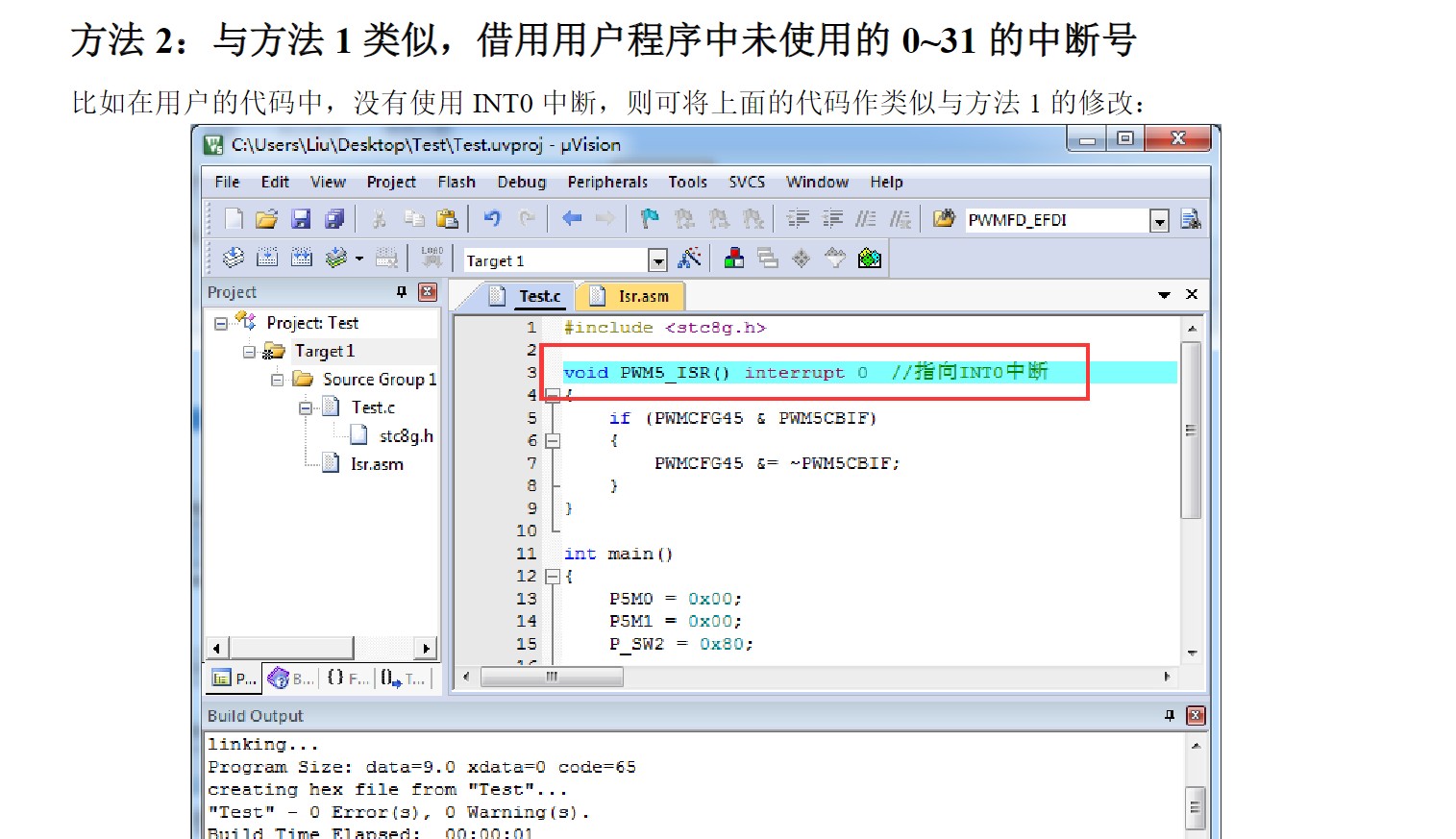The width and height of the screenshot is (1456, 839).
Task: Select the Books tab in Project panel
Action: coord(290,679)
